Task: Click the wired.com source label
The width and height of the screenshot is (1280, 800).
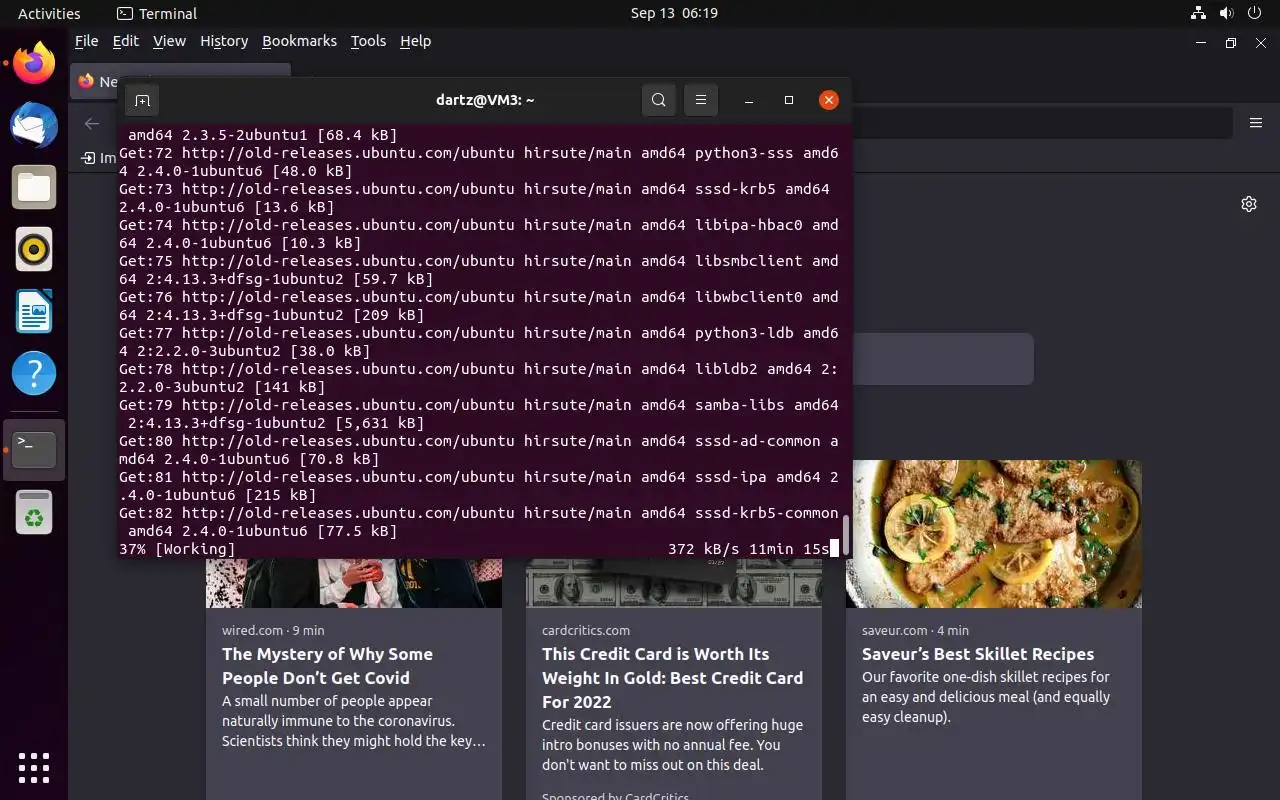Action: 252,630
